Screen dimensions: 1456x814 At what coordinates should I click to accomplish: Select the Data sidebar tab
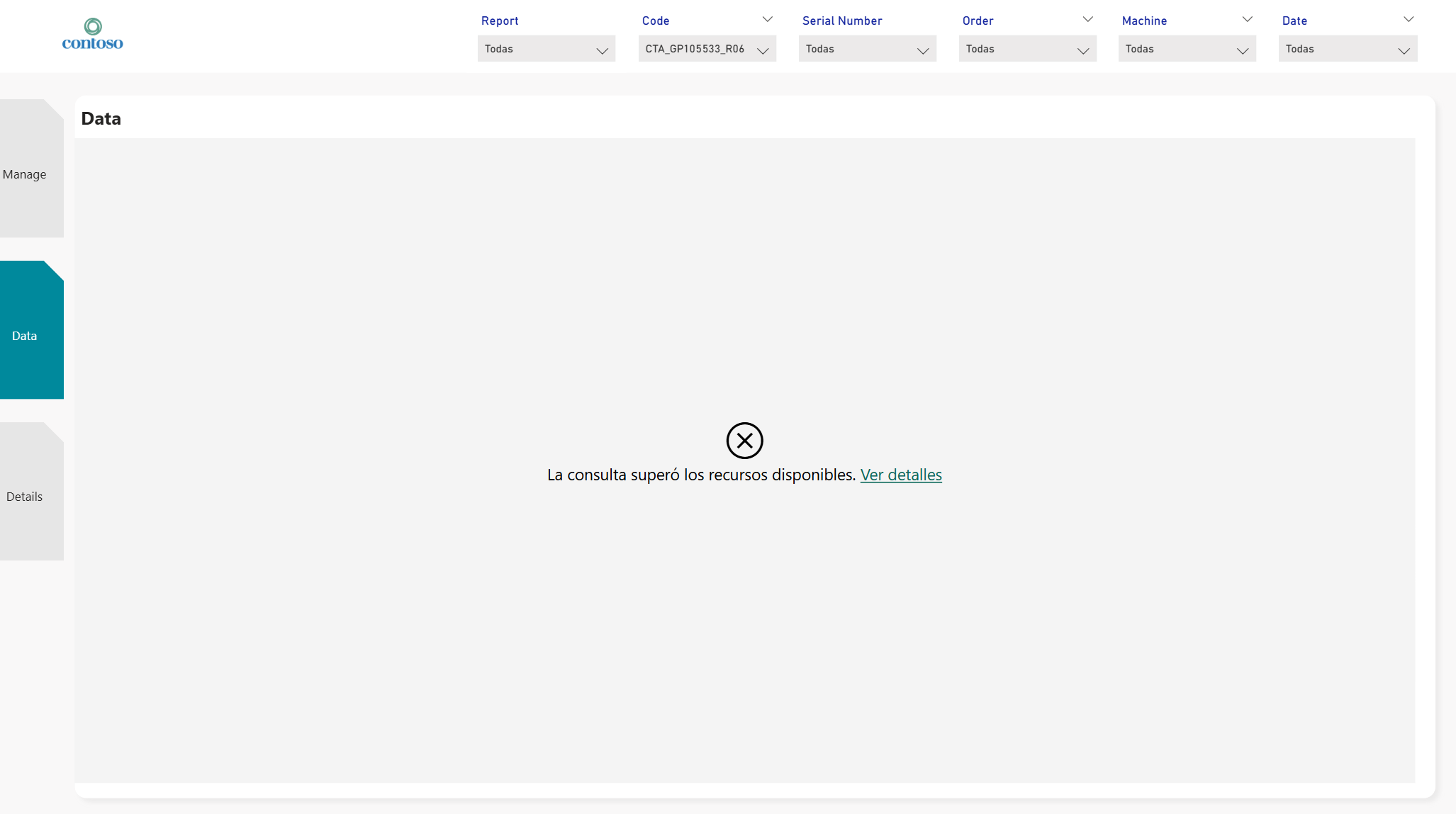(x=25, y=335)
